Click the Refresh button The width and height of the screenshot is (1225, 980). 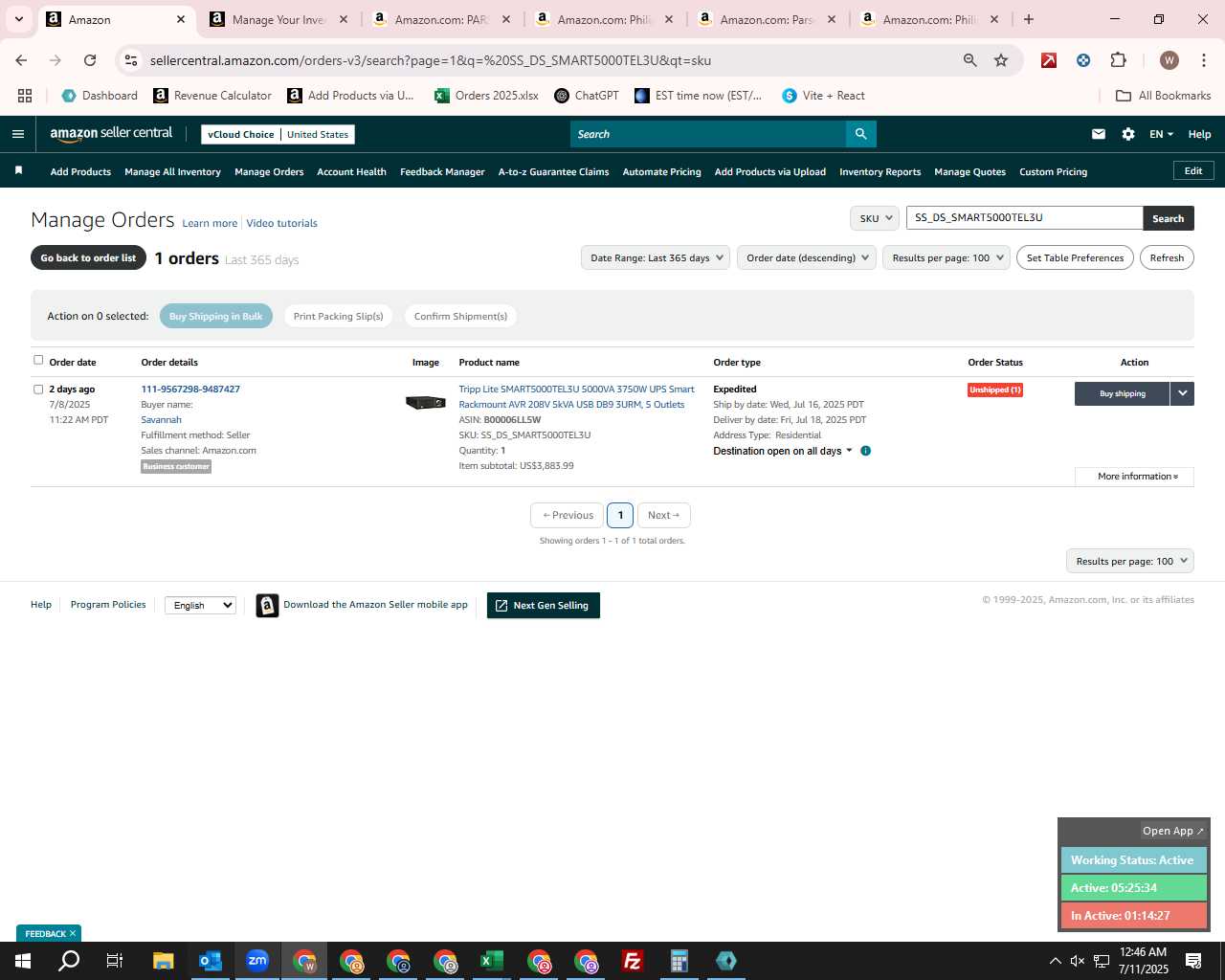click(1167, 257)
